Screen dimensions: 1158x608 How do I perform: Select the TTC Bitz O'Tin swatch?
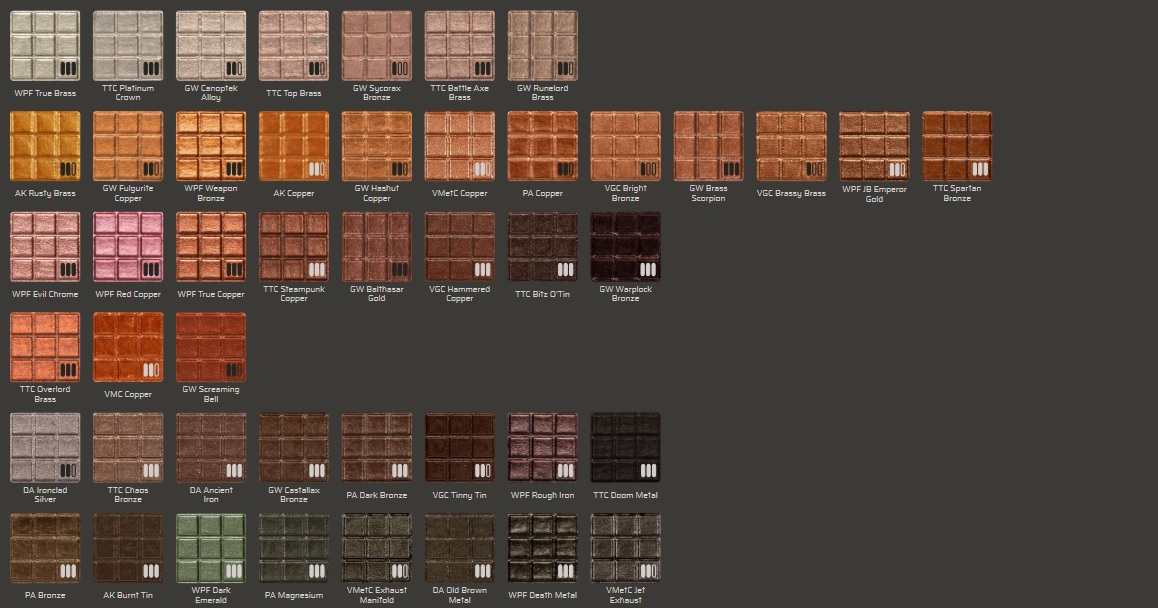542,247
